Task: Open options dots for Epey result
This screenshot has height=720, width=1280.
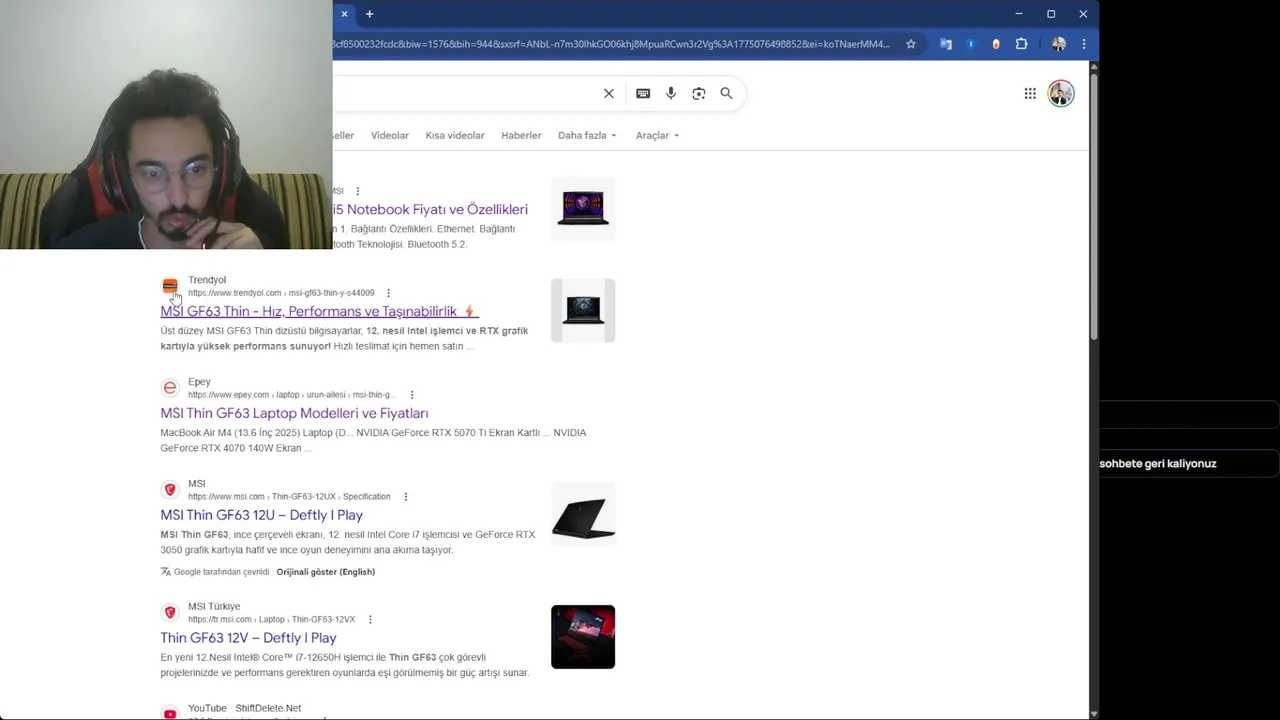Action: [x=412, y=395]
